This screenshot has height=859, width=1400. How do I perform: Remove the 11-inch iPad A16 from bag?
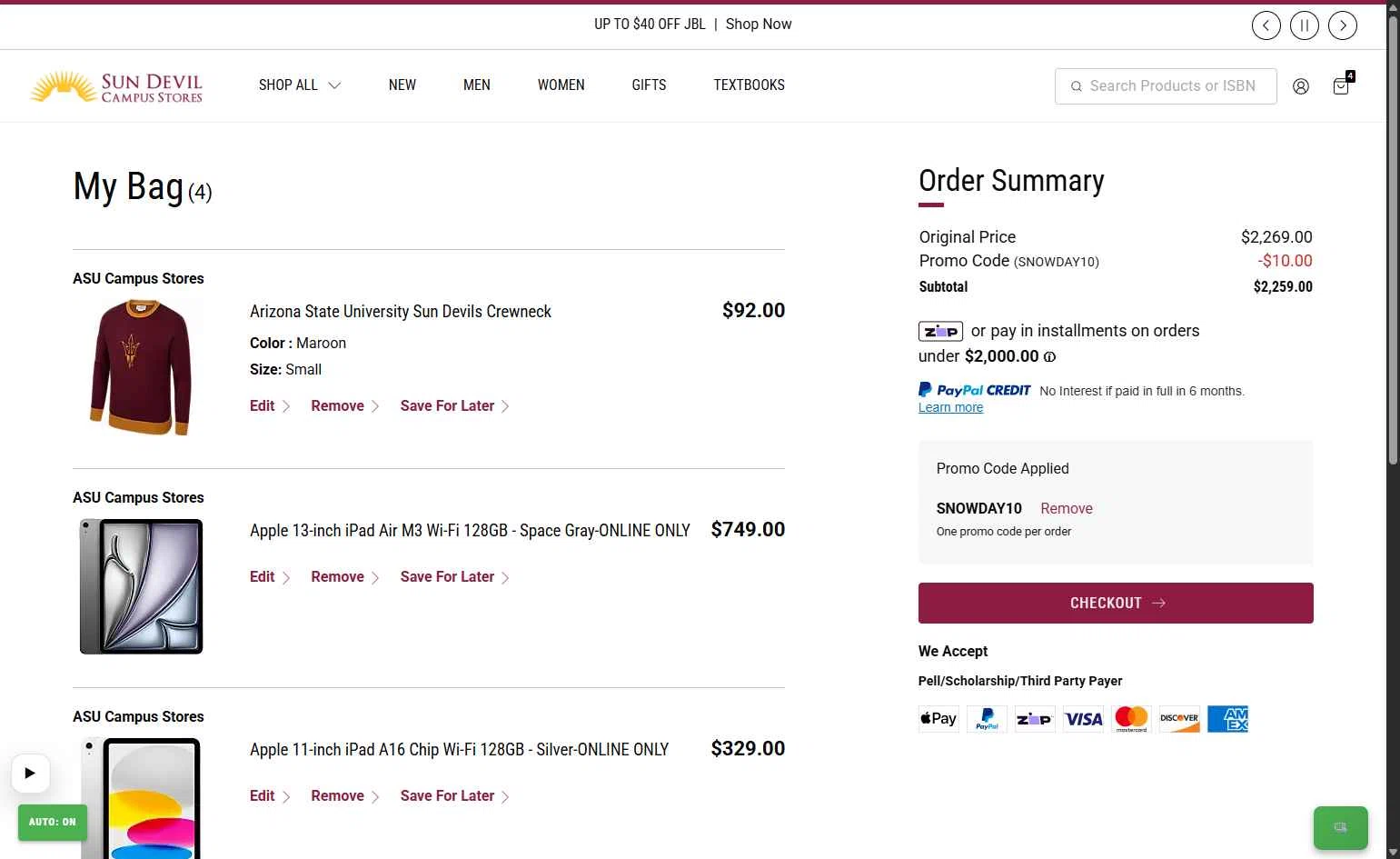(345, 796)
